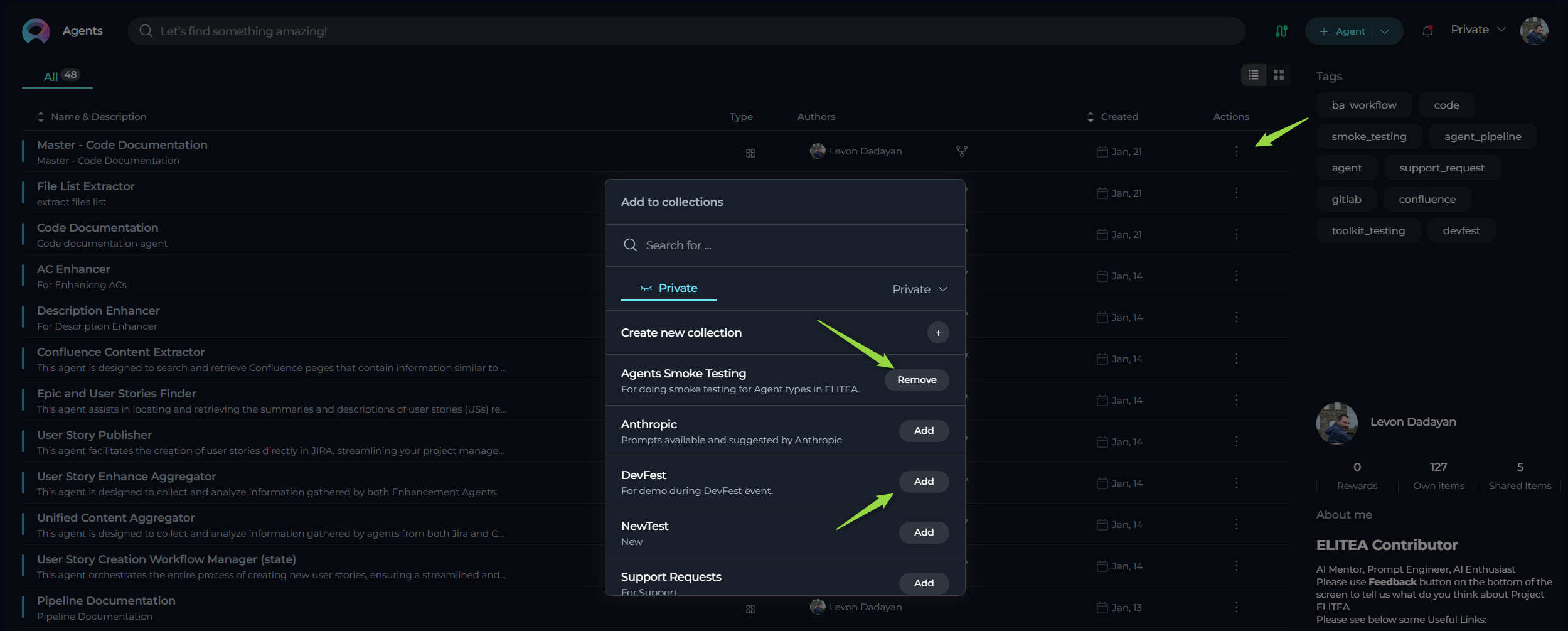Filter by smoke_testing tag
Image resolution: width=1568 pixels, height=631 pixels.
point(1368,136)
